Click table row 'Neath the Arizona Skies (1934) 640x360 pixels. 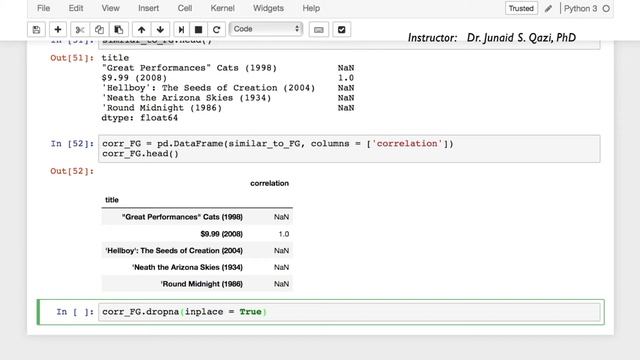click(x=197, y=267)
